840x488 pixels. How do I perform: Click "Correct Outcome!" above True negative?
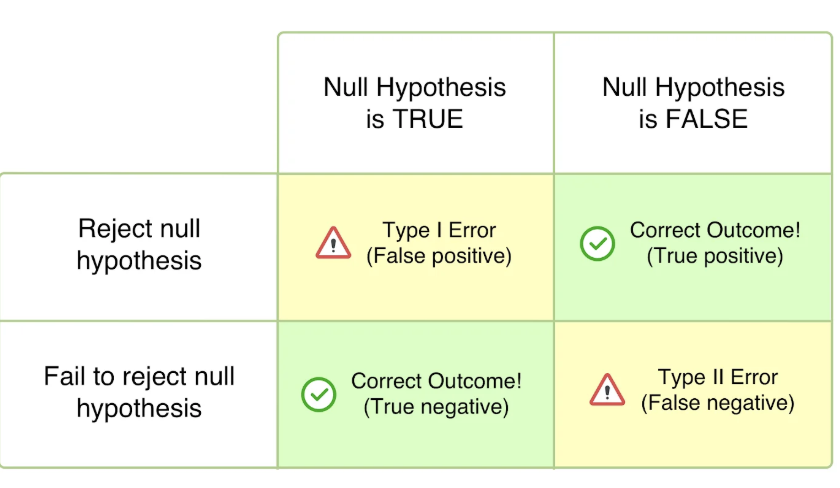click(436, 381)
